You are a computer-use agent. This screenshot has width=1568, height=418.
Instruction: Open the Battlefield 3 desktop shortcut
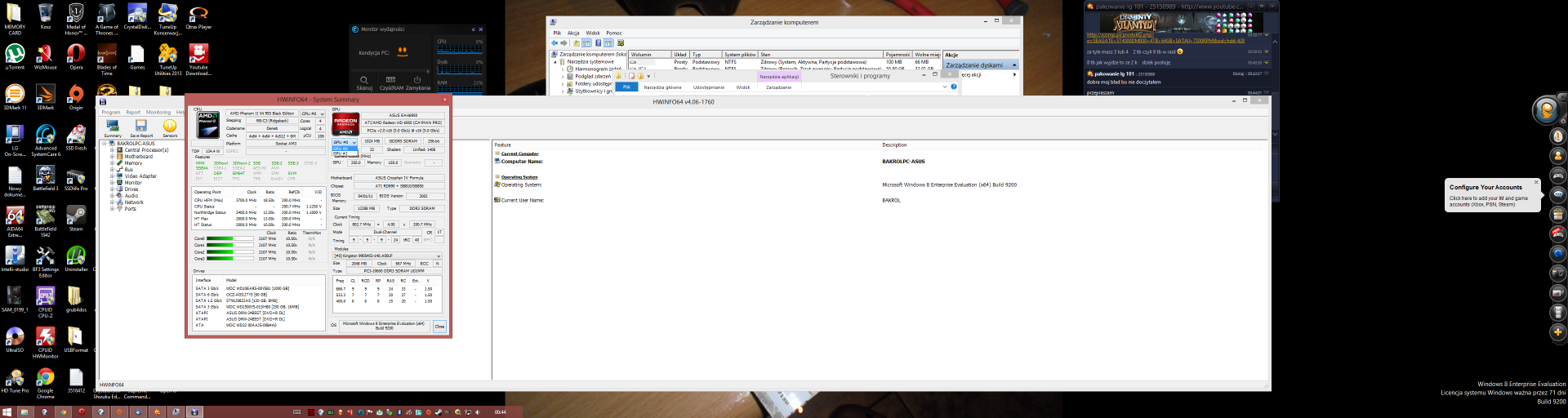coord(45,179)
